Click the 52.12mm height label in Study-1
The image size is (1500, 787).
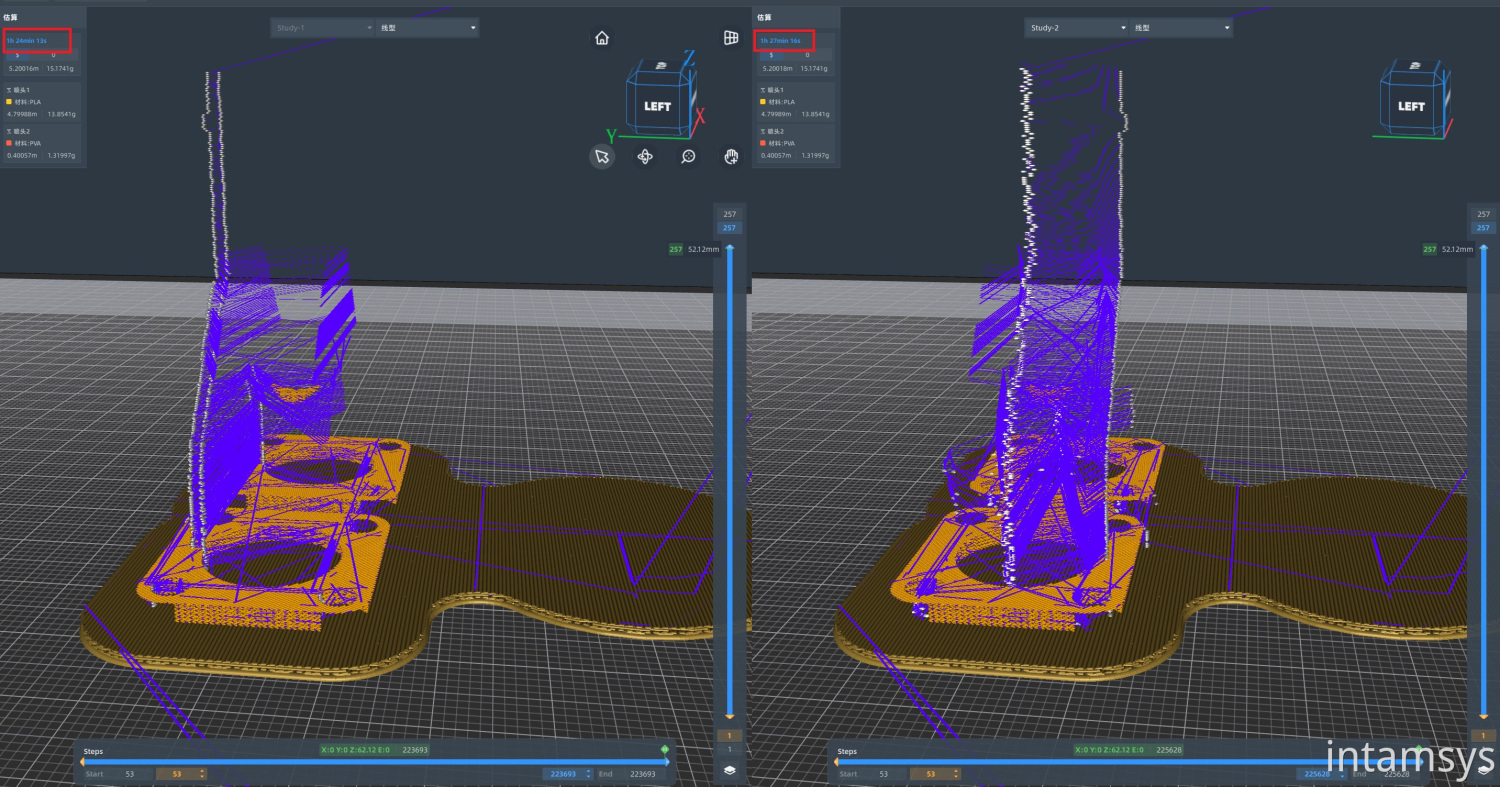pyautogui.click(x=703, y=249)
